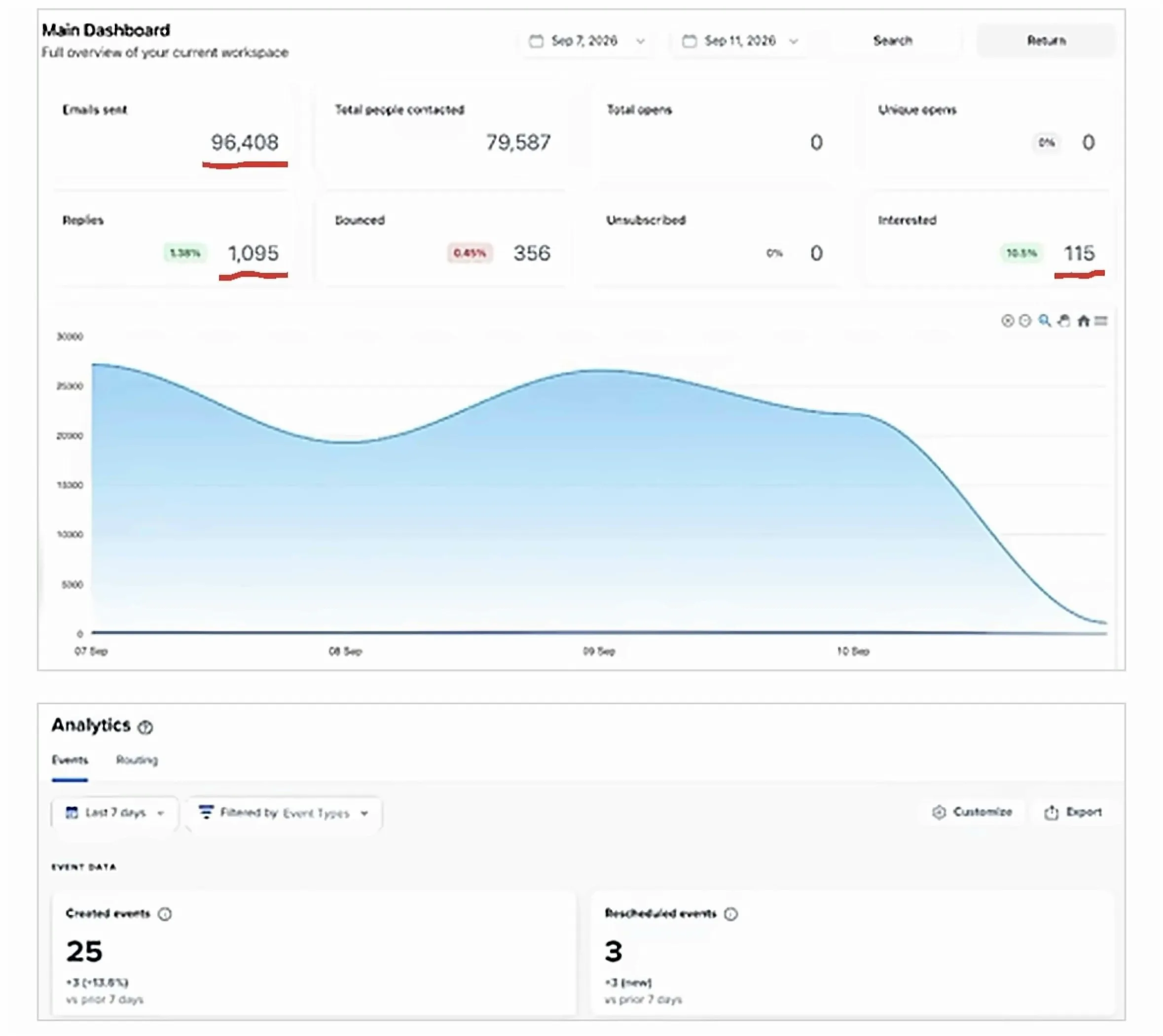The height and width of the screenshot is (1036, 1163).
Task: Click the chart zoom-in circle icon
Action: [x=1007, y=321]
